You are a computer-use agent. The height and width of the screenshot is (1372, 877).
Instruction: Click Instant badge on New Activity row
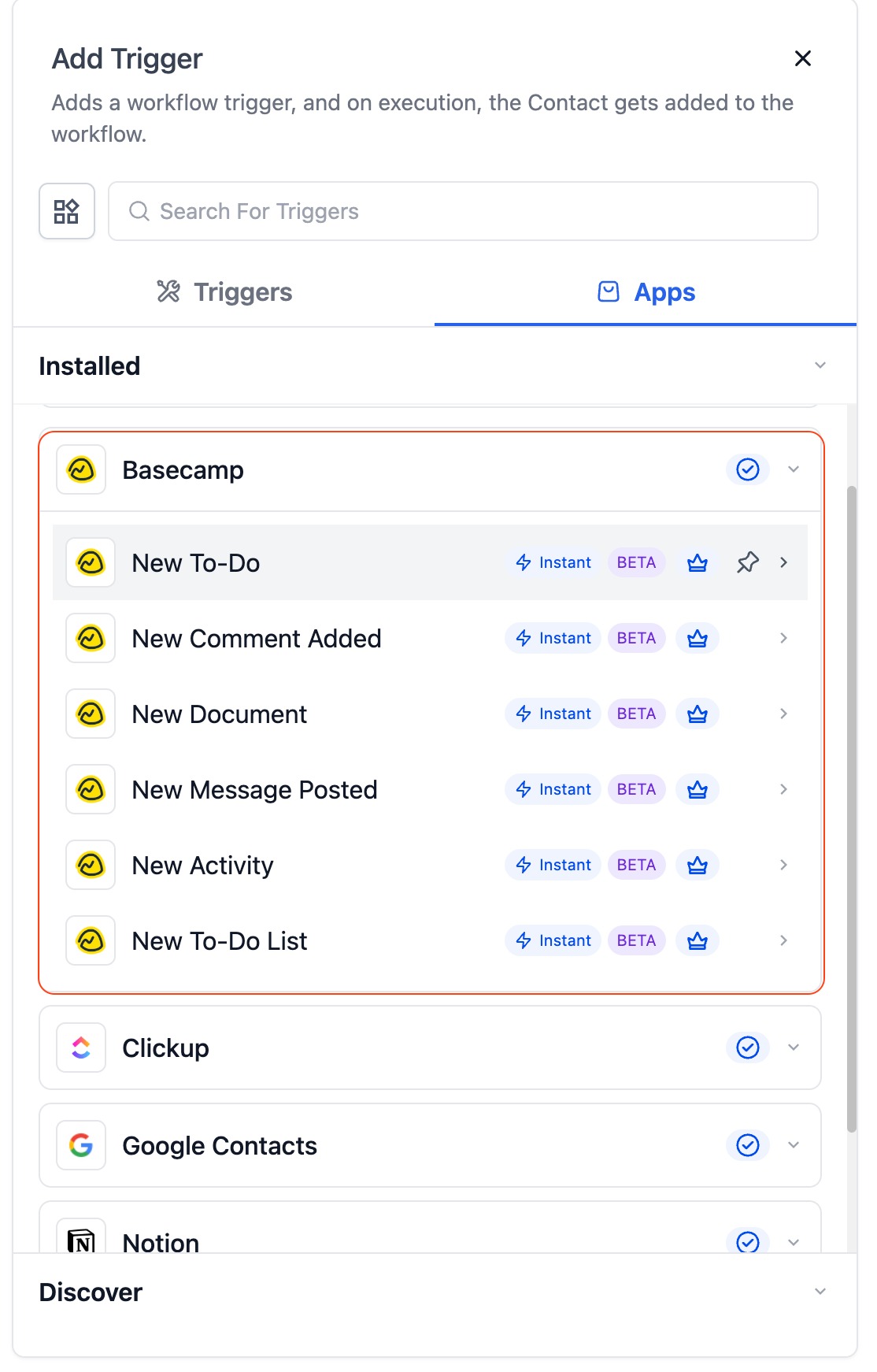[553, 865]
